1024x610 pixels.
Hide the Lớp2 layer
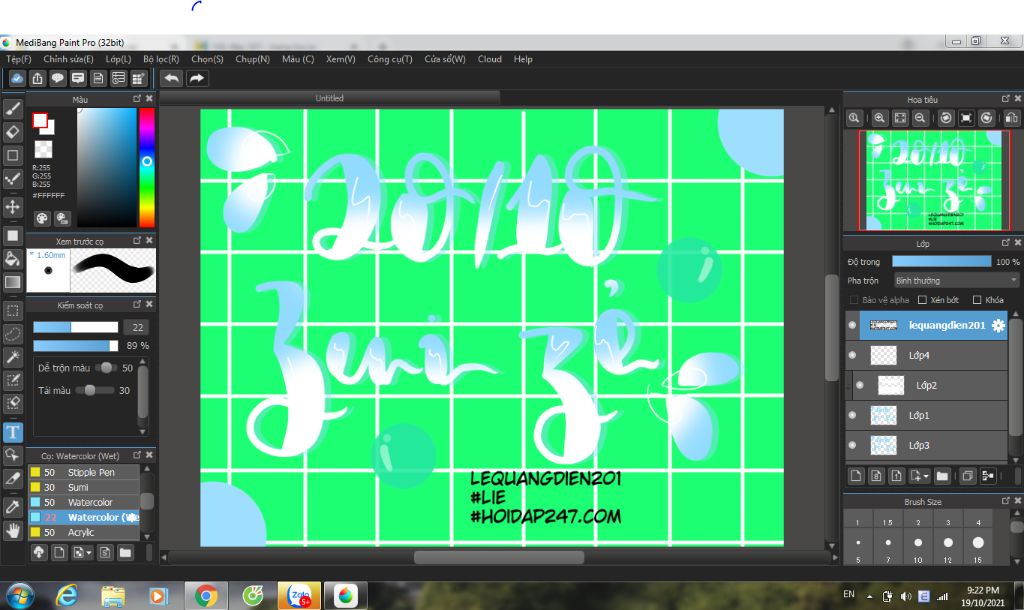[x=859, y=385]
